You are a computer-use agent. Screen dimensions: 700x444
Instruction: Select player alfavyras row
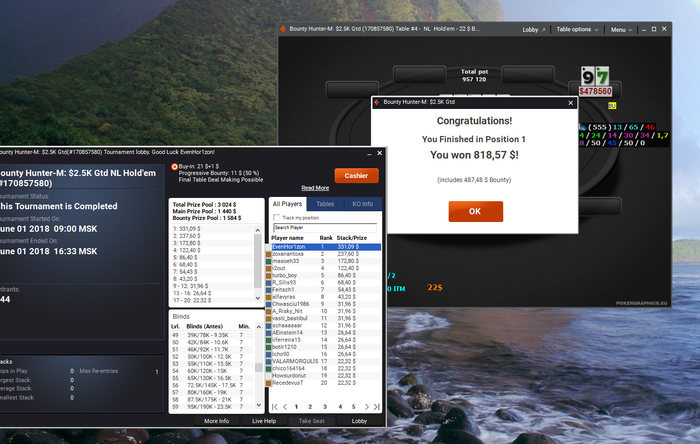324,297
